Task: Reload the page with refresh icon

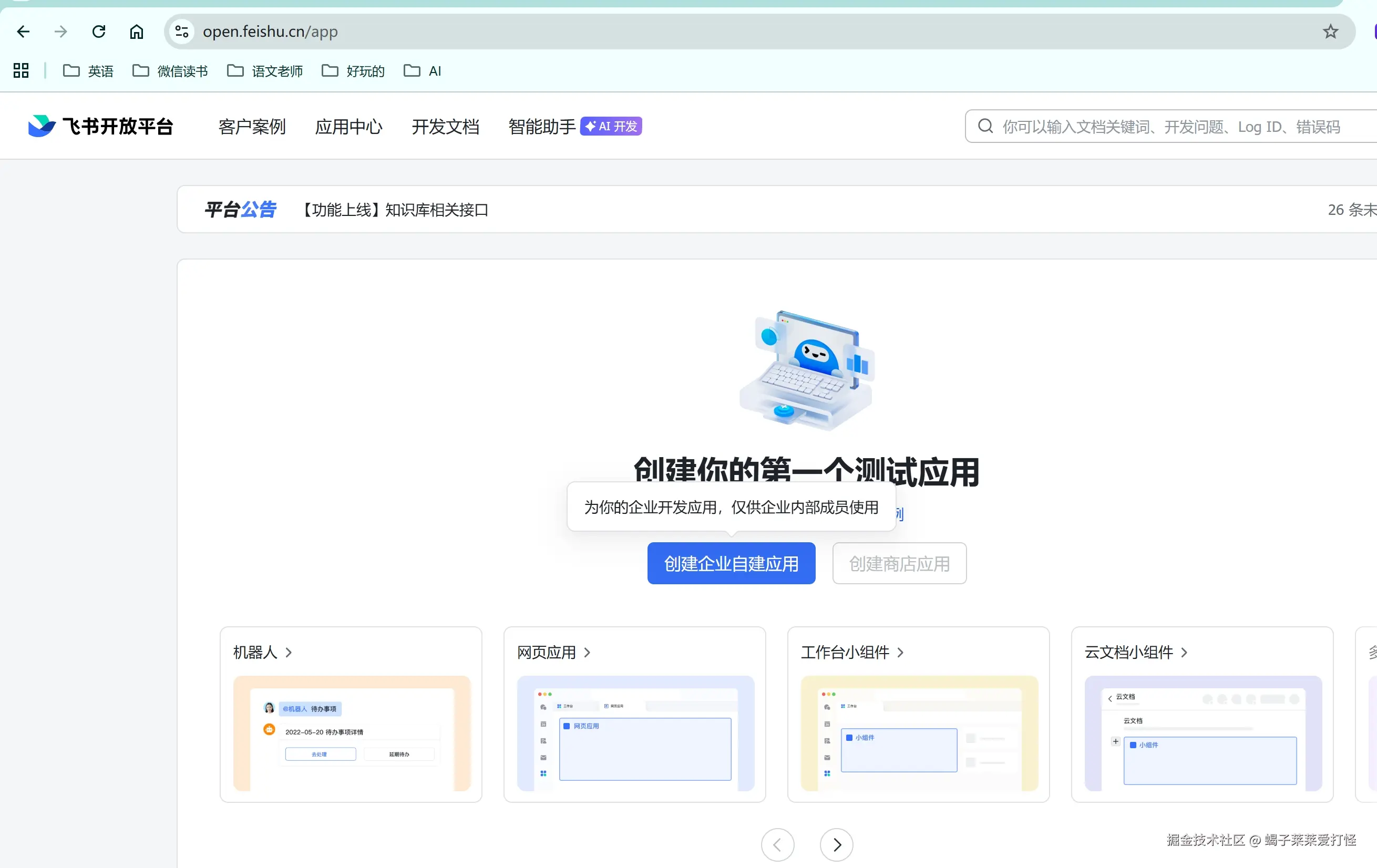Action: (x=99, y=32)
